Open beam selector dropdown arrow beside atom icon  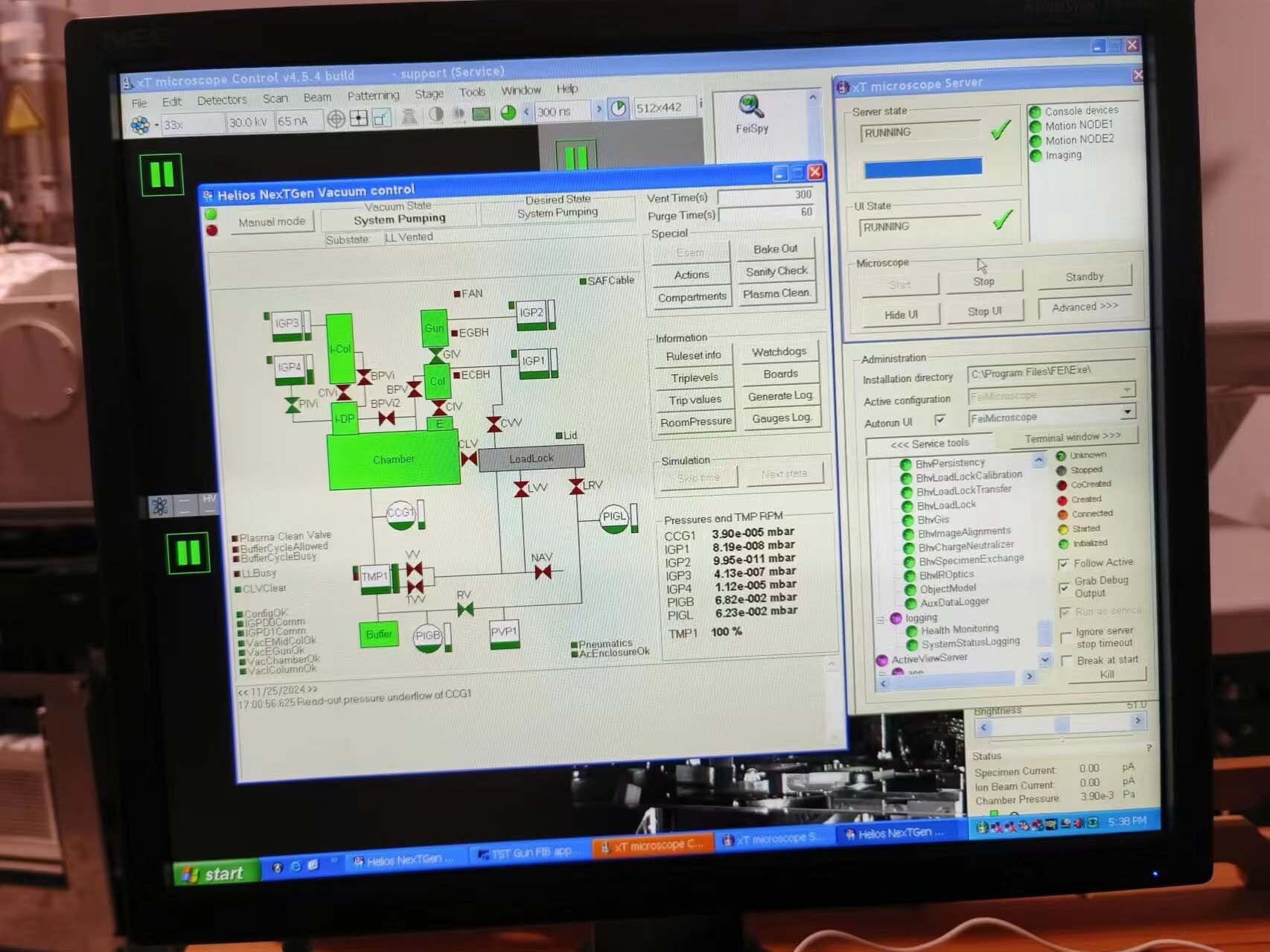click(x=156, y=125)
